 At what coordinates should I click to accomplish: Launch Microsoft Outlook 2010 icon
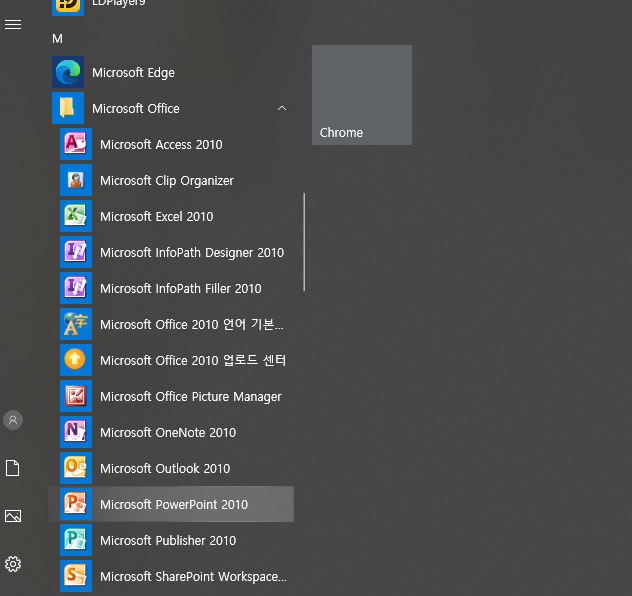[76, 468]
